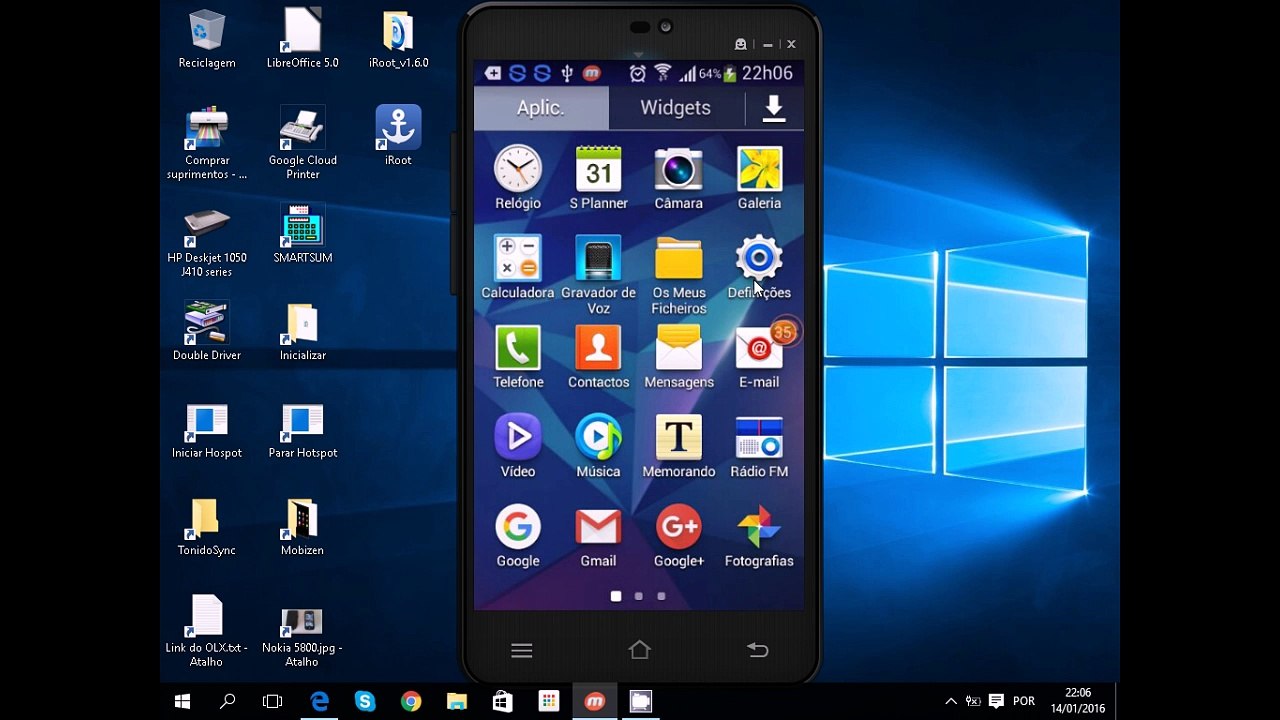
Task: Open the taskbar clock showing 22:06
Action: [1078, 701]
